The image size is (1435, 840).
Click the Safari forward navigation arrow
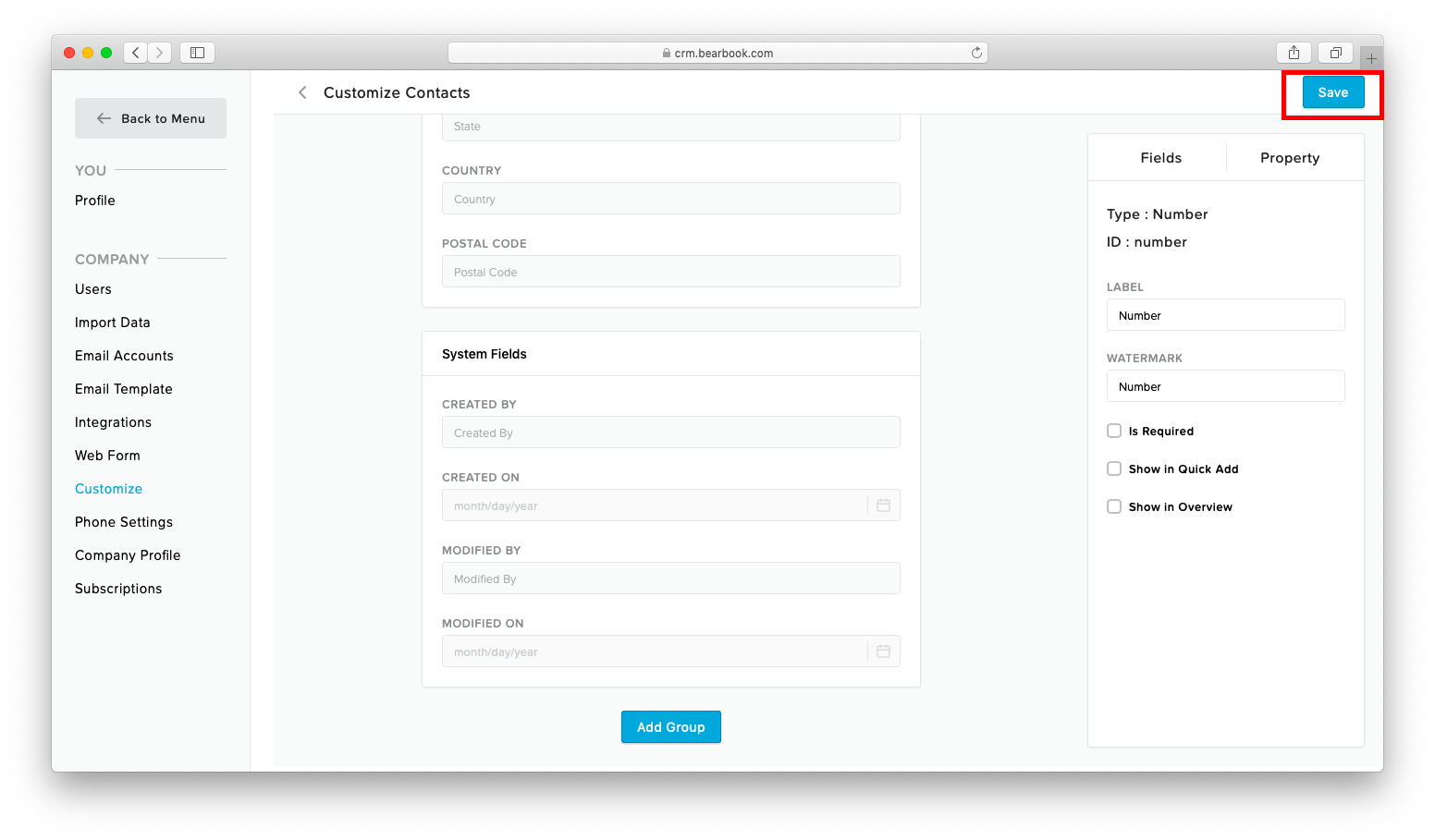pyautogui.click(x=160, y=53)
